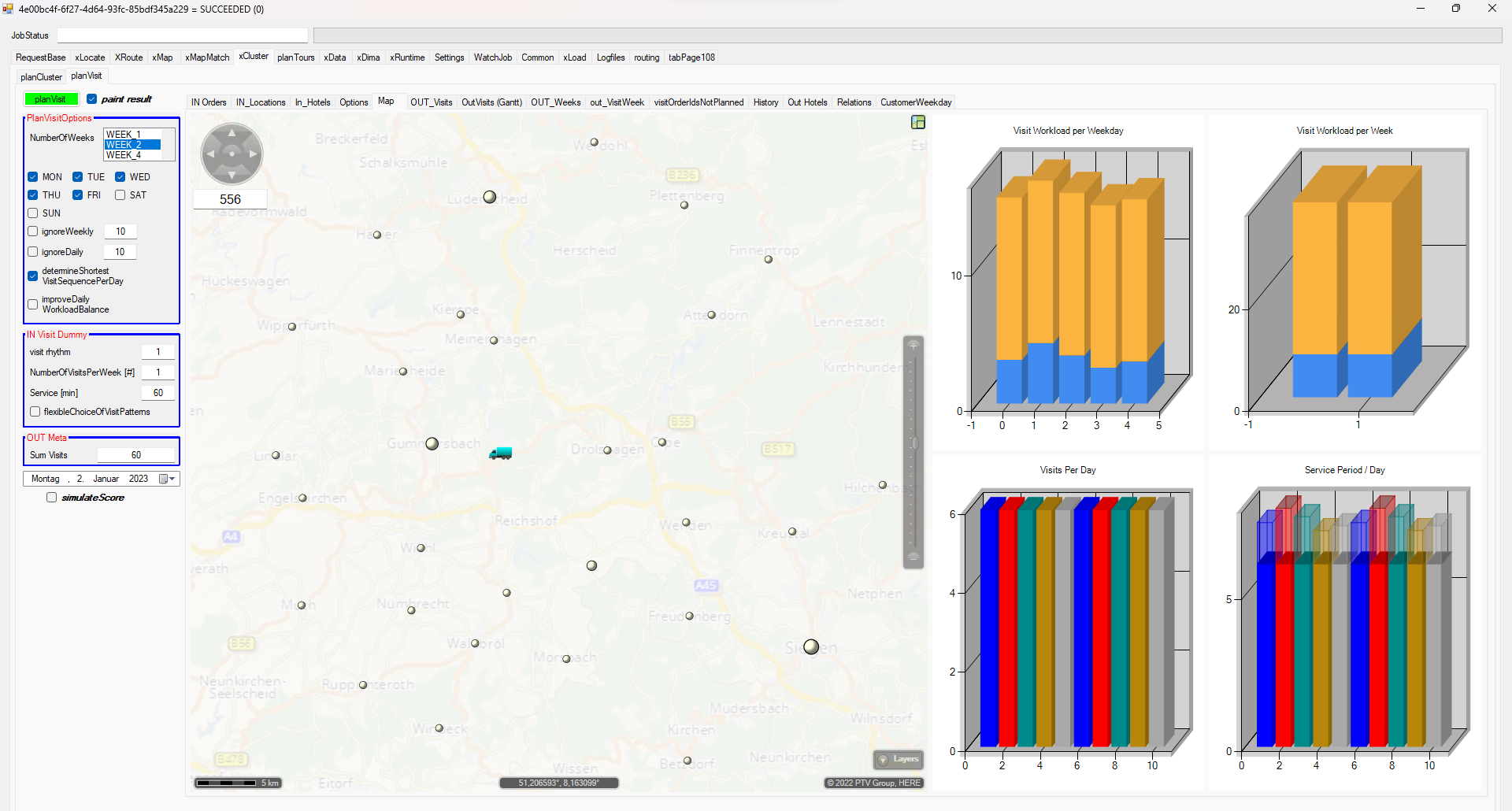Click the Service [min] input field
1512x811 pixels.
(157, 393)
